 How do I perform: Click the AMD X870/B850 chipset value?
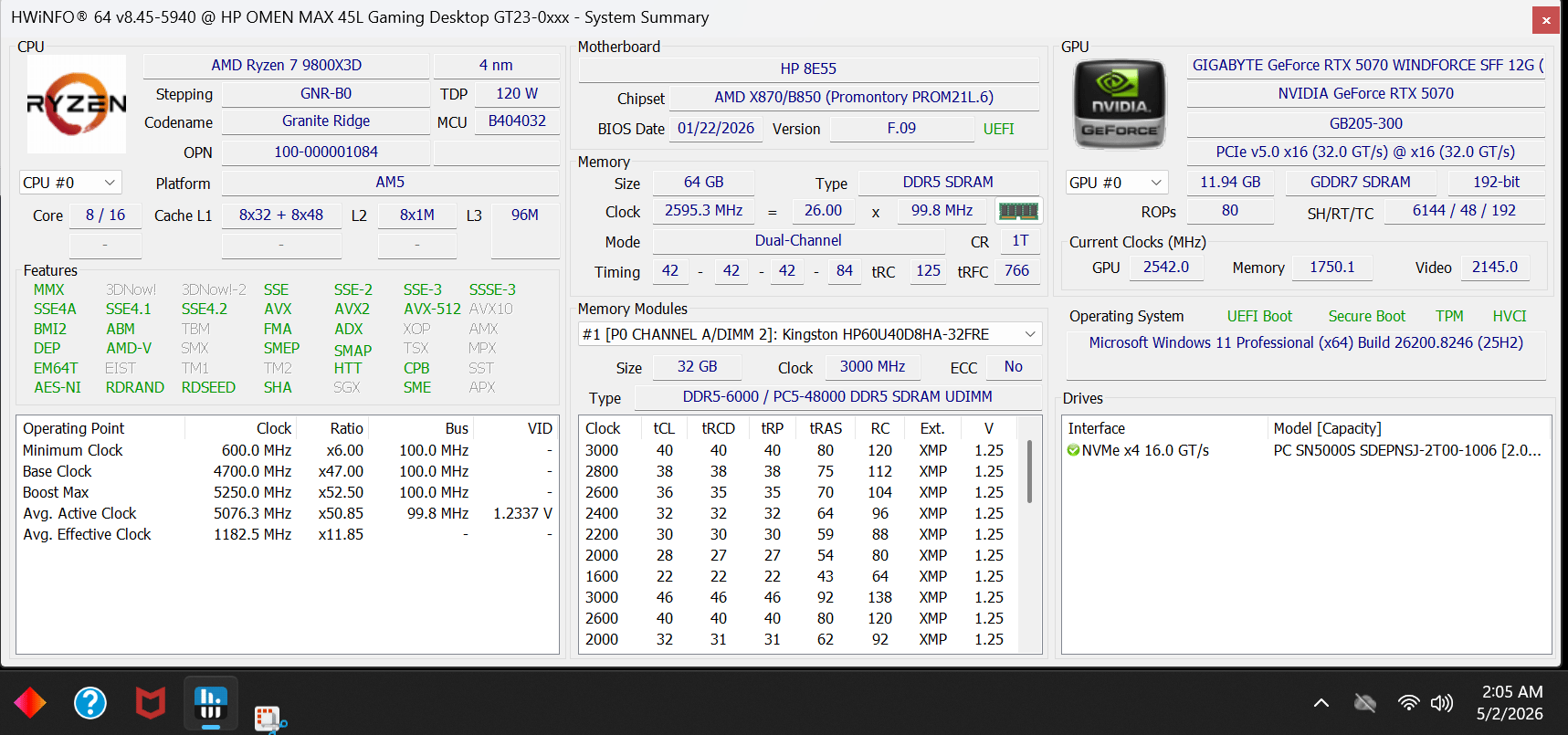pyautogui.click(x=854, y=97)
